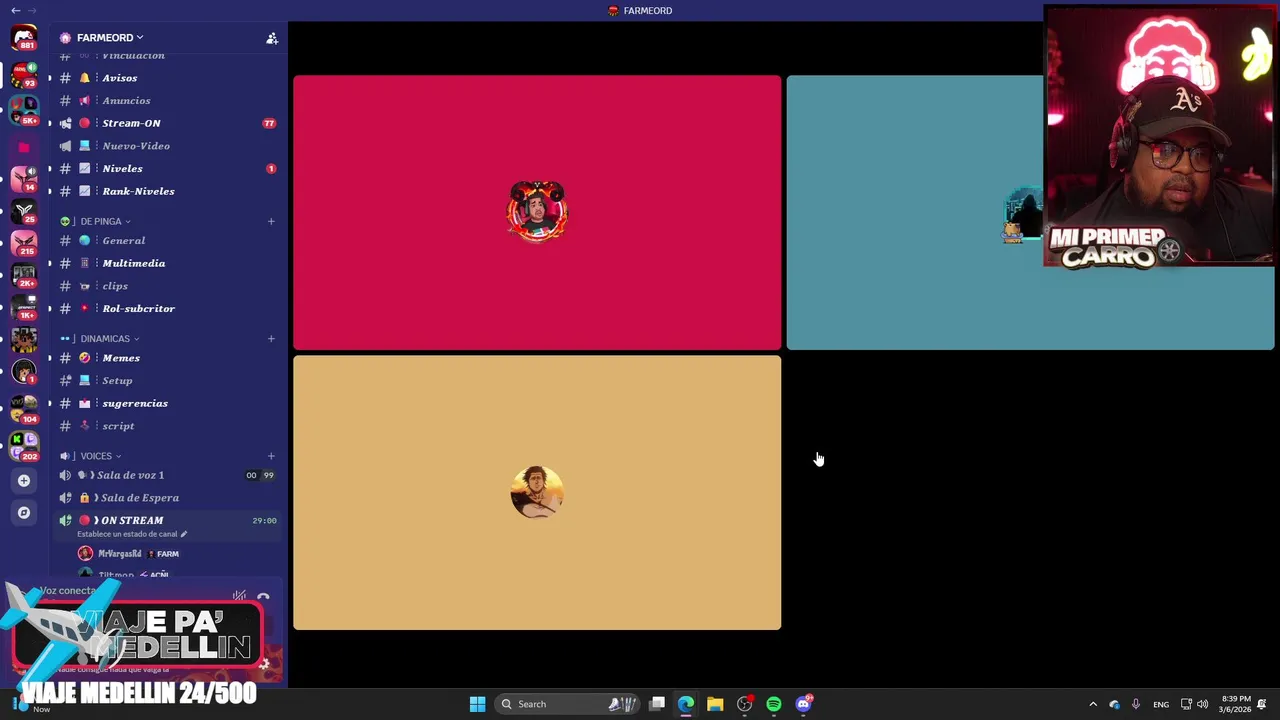Open the Niveles channel
Image resolution: width=1280 pixels, height=720 pixels.
click(x=167, y=169)
